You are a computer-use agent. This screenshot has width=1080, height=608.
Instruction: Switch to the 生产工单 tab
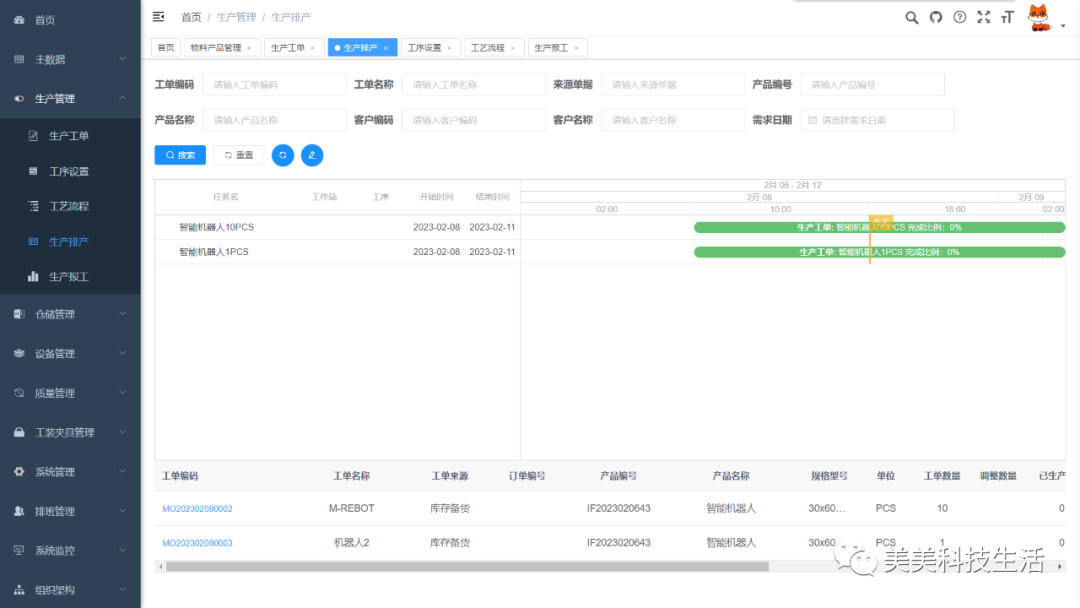(x=290, y=47)
